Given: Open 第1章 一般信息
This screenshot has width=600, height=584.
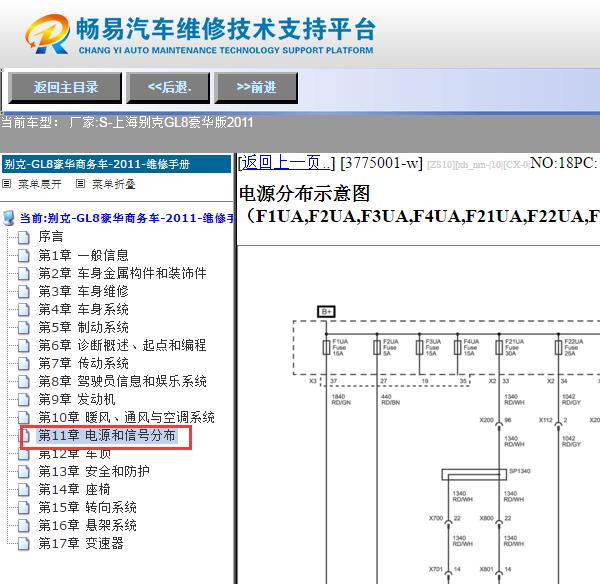Looking at the screenshot, I should pos(83,255).
